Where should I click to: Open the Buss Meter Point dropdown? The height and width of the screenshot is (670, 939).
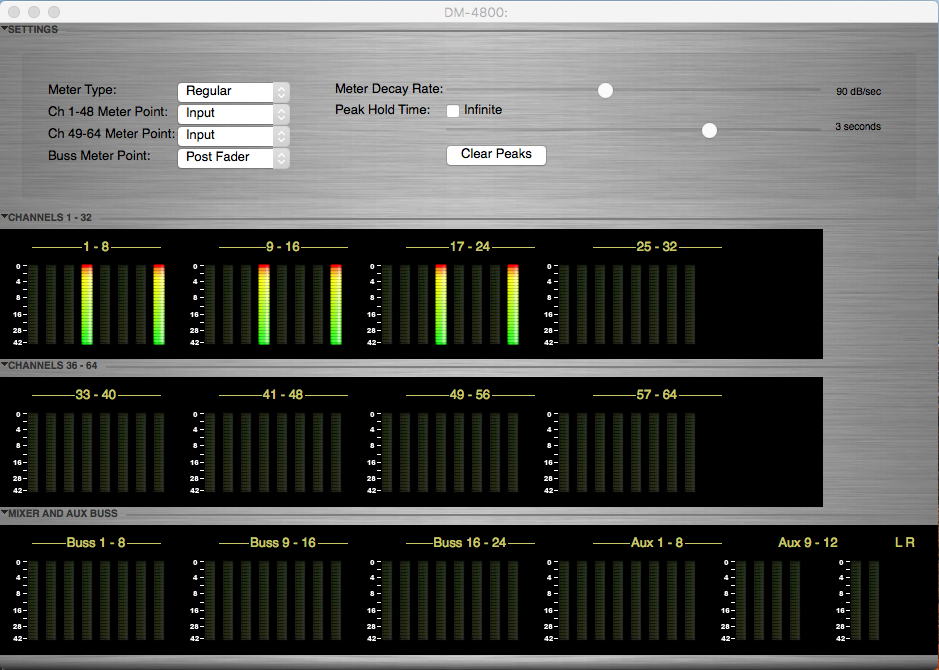234,157
